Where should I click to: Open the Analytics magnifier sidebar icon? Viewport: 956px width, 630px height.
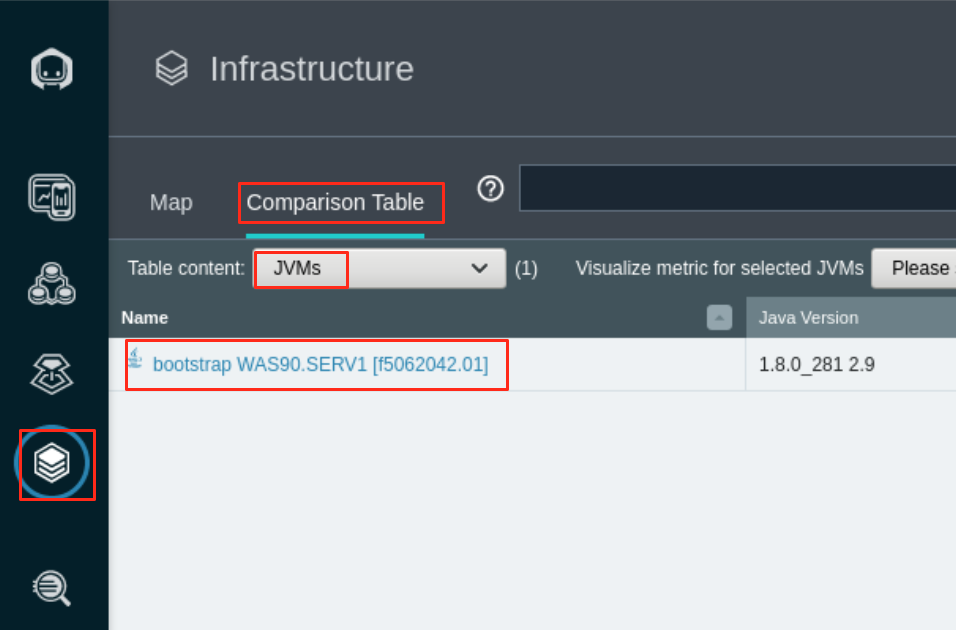point(51,589)
